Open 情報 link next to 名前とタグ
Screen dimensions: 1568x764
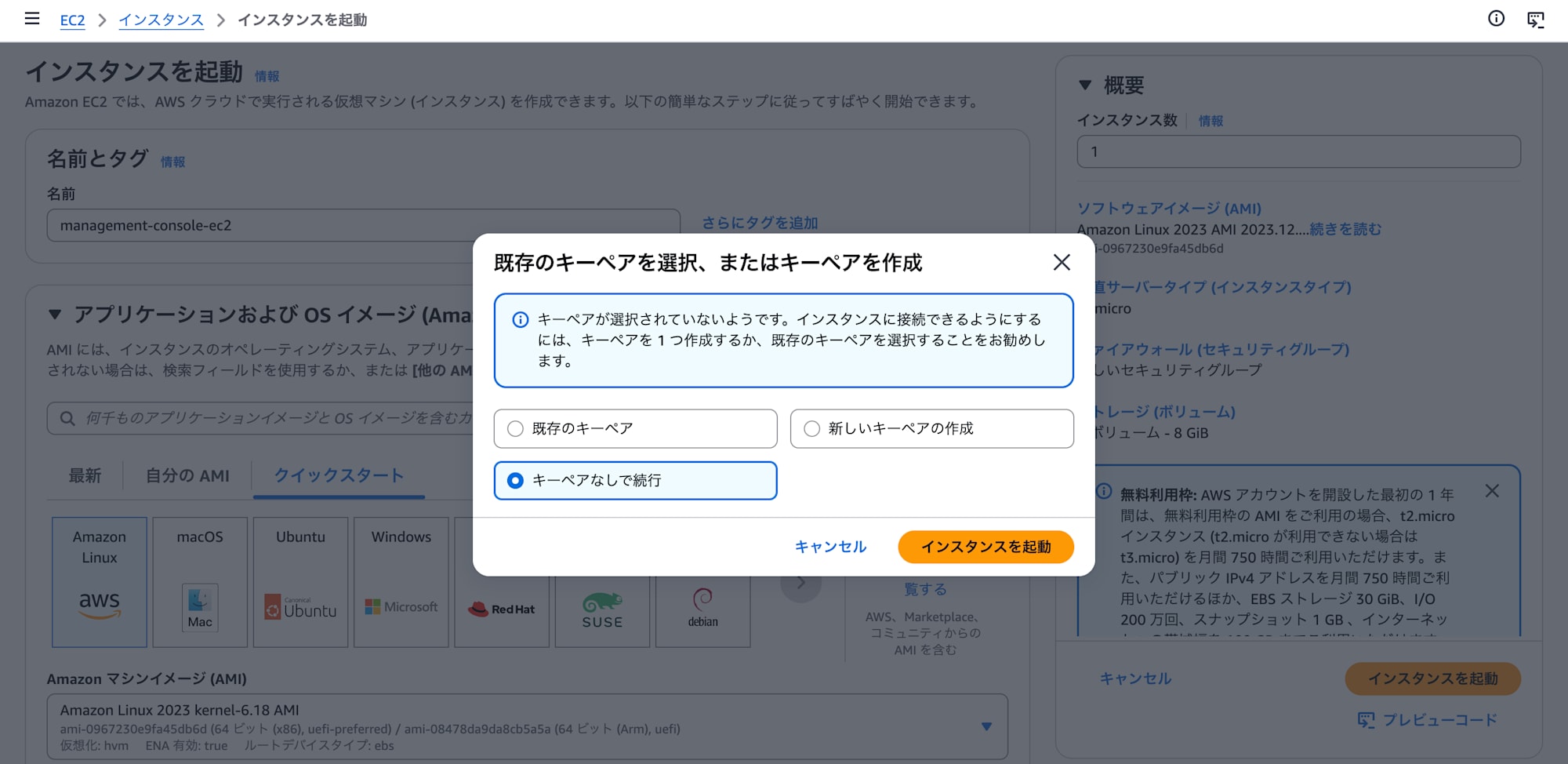[x=172, y=162]
